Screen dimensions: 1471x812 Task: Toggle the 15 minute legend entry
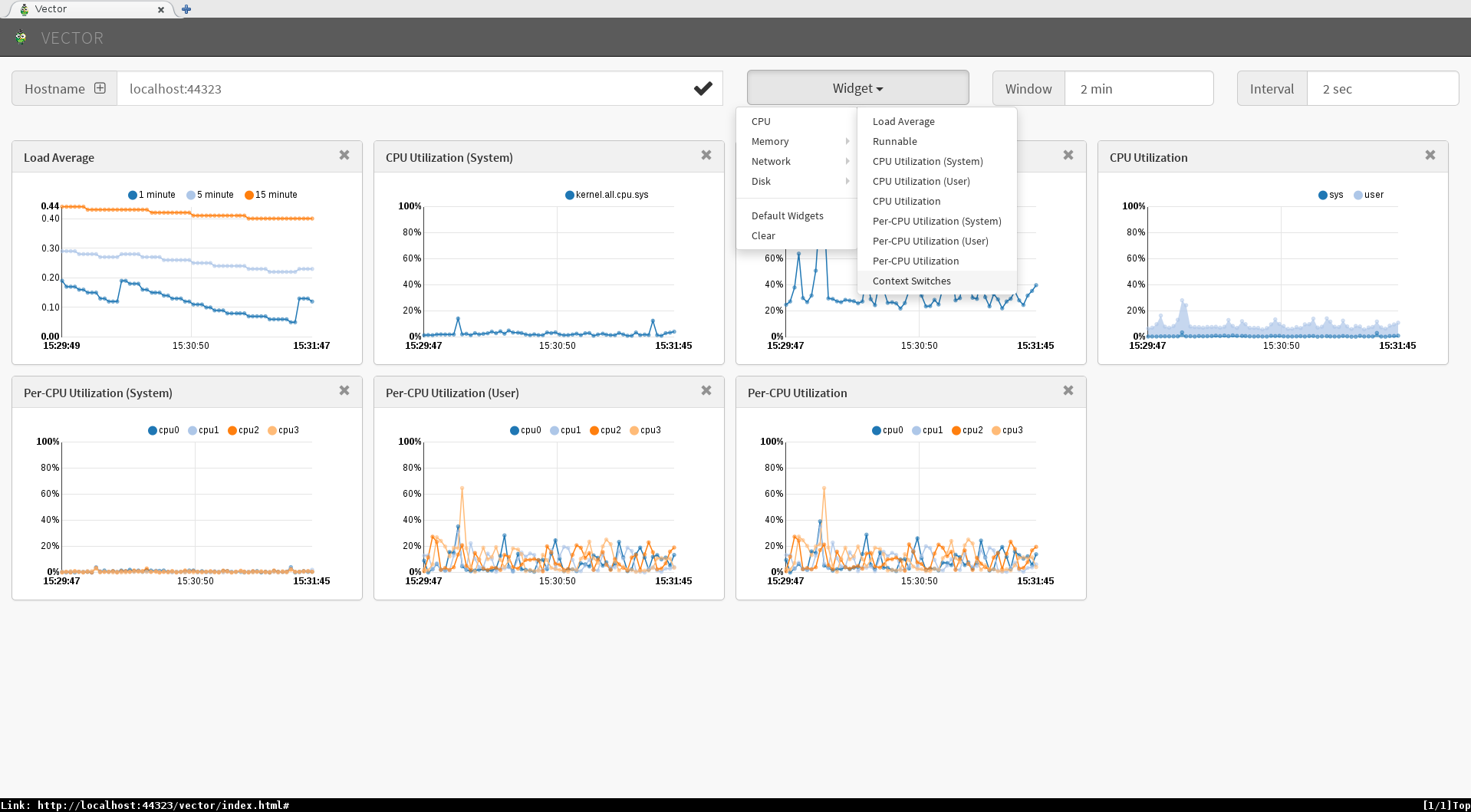click(x=271, y=195)
